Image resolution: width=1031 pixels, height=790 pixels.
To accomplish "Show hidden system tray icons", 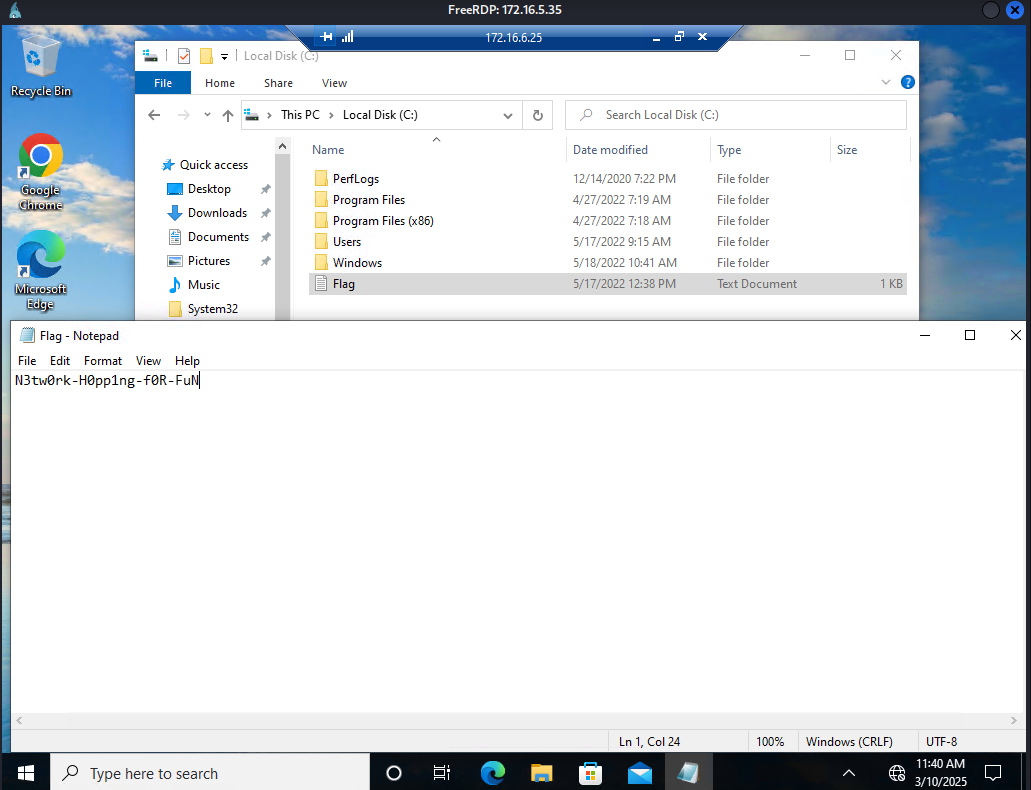I will click(849, 773).
